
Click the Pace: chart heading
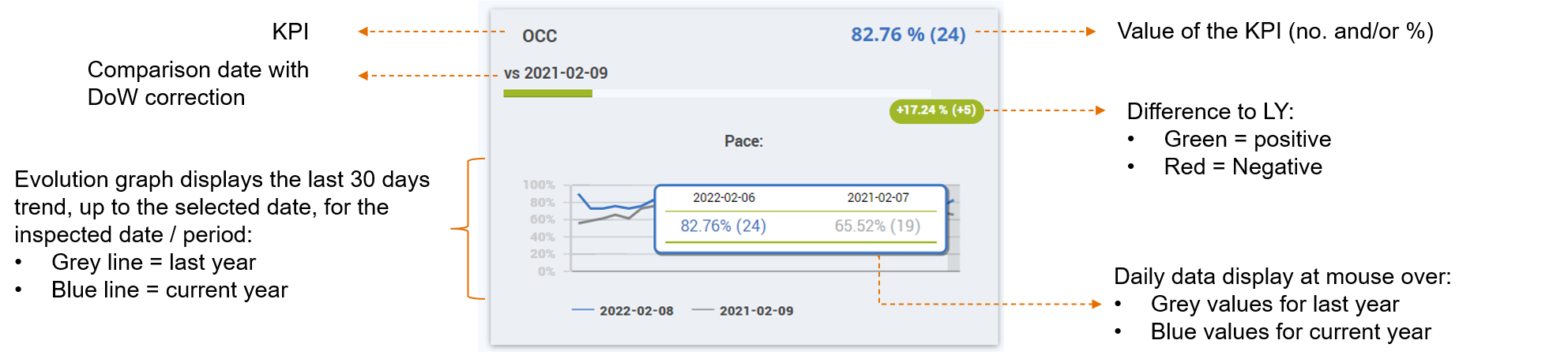[x=743, y=141]
